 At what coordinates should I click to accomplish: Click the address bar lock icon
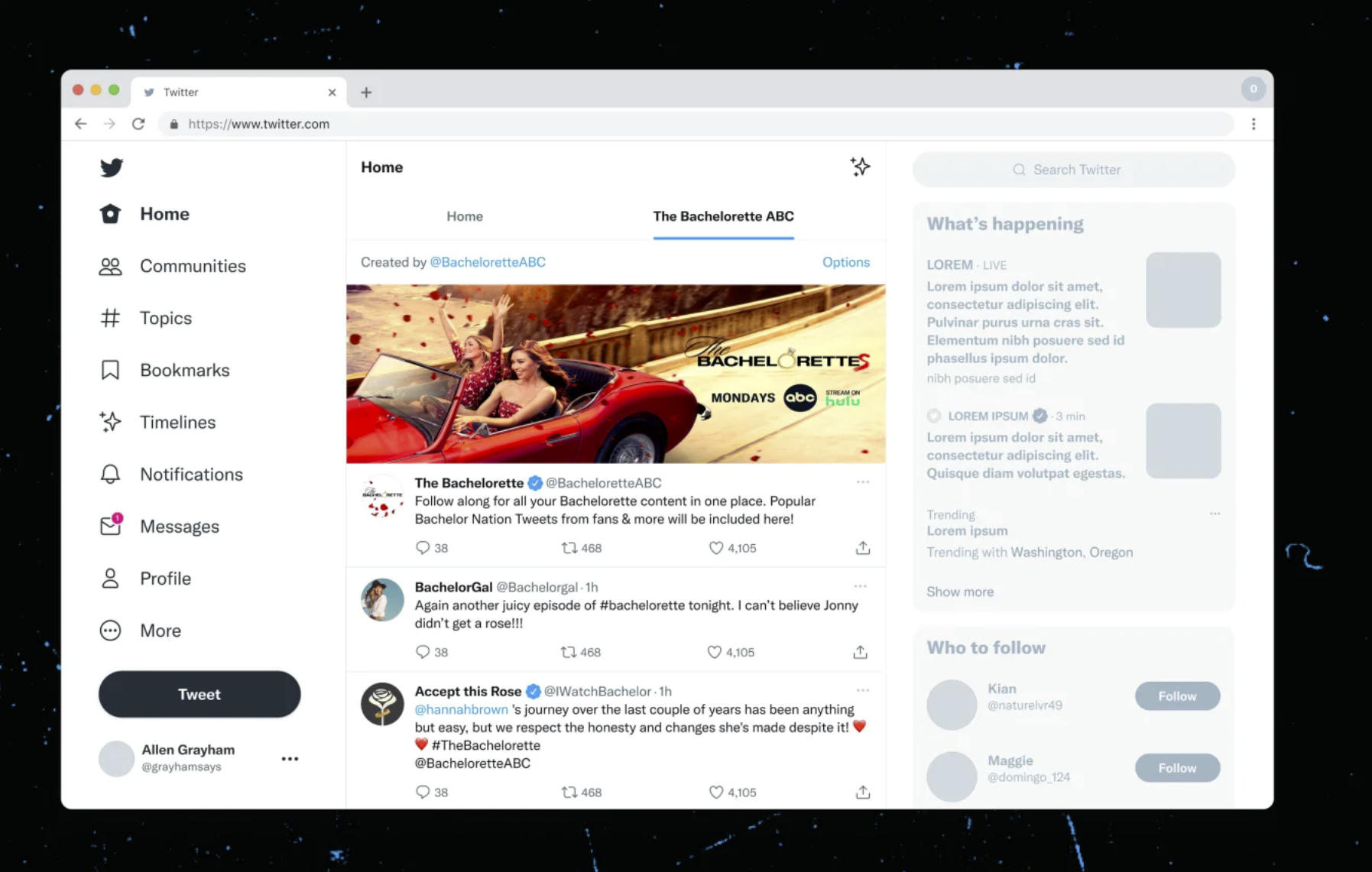174,124
